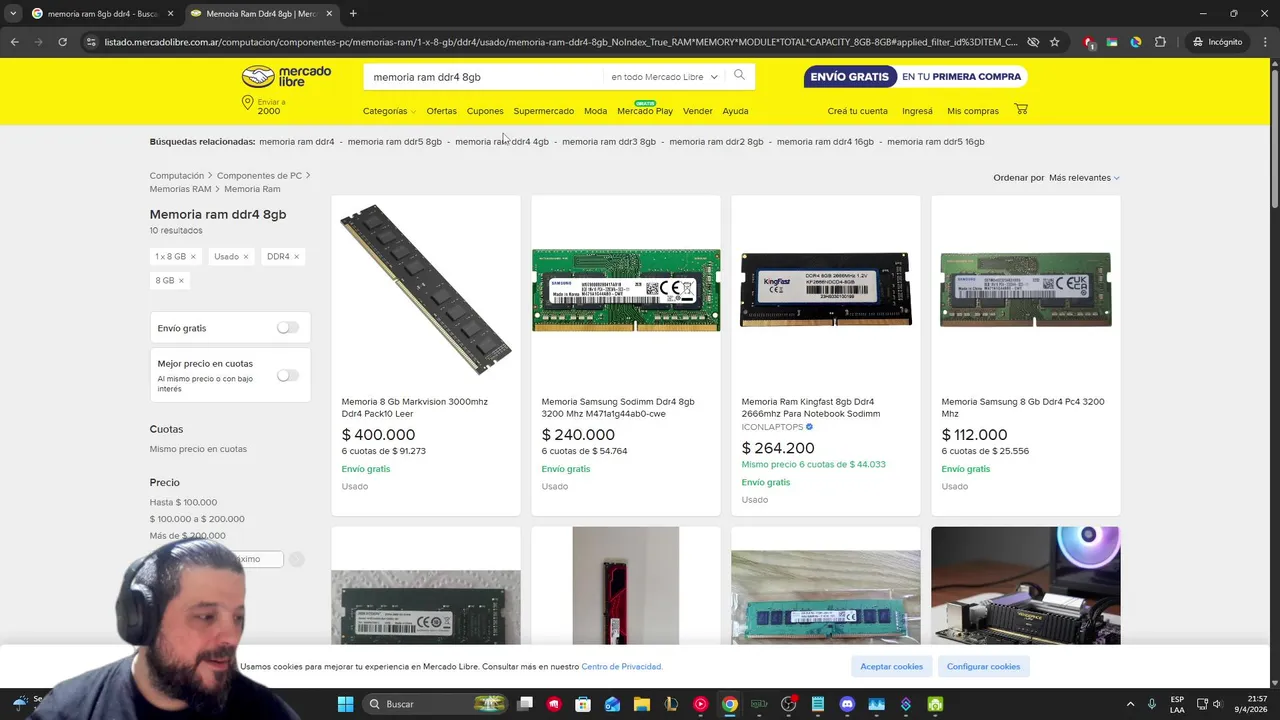
Task: Filter price '$ 100.000 a $ 200.000'
Action: point(197,519)
